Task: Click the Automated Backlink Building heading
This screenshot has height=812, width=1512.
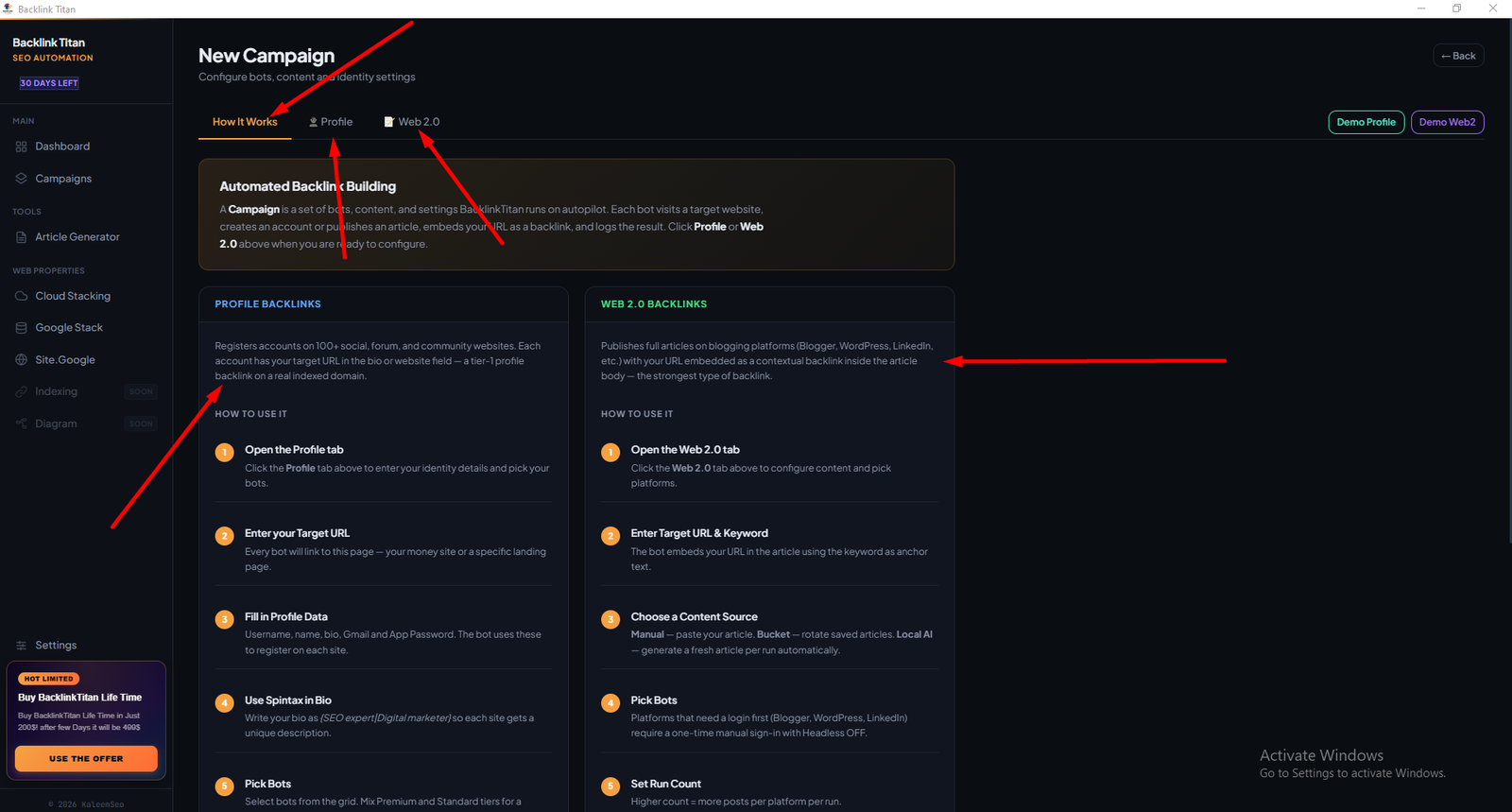Action: (x=308, y=187)
